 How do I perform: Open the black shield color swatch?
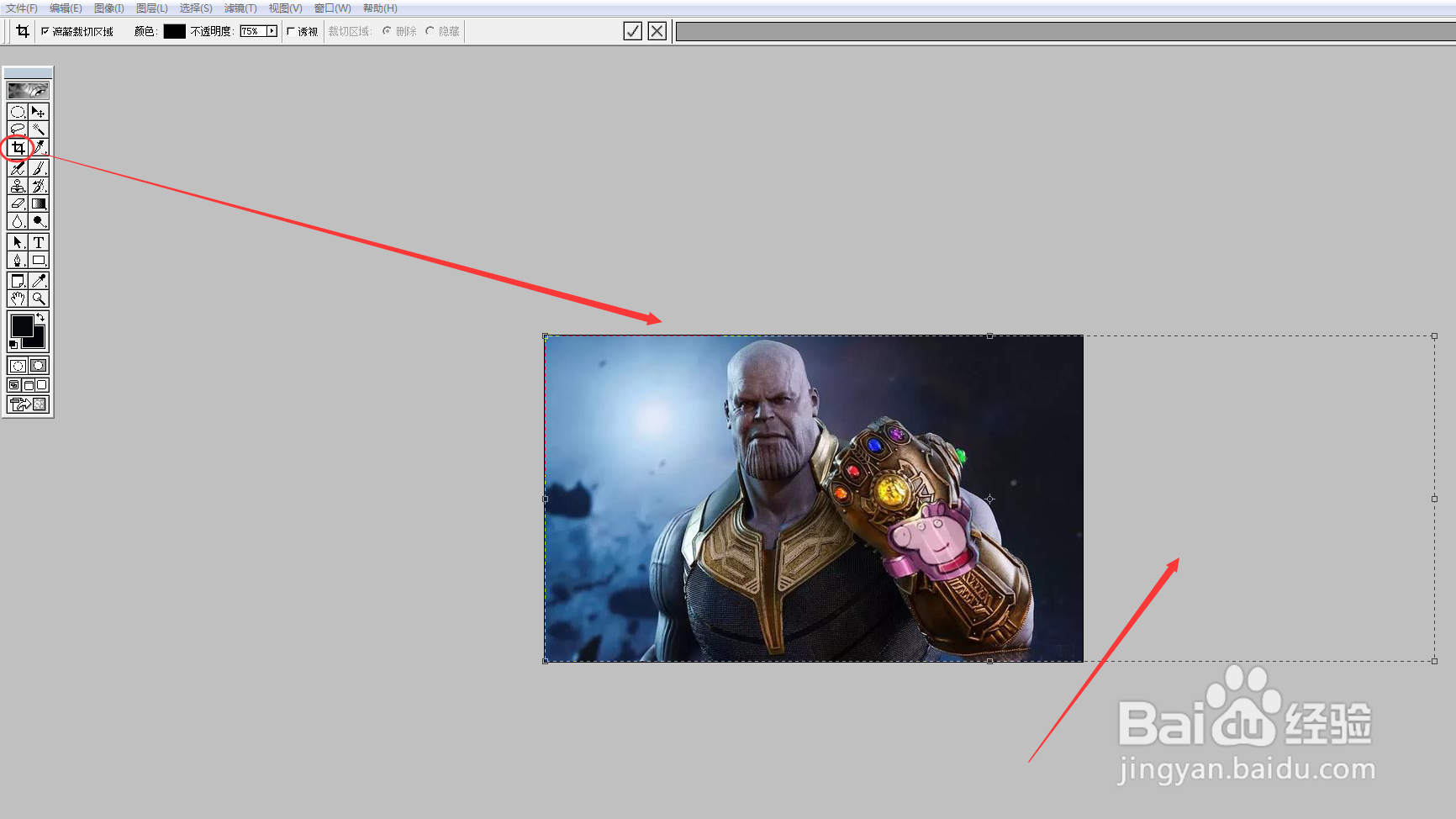174,31
